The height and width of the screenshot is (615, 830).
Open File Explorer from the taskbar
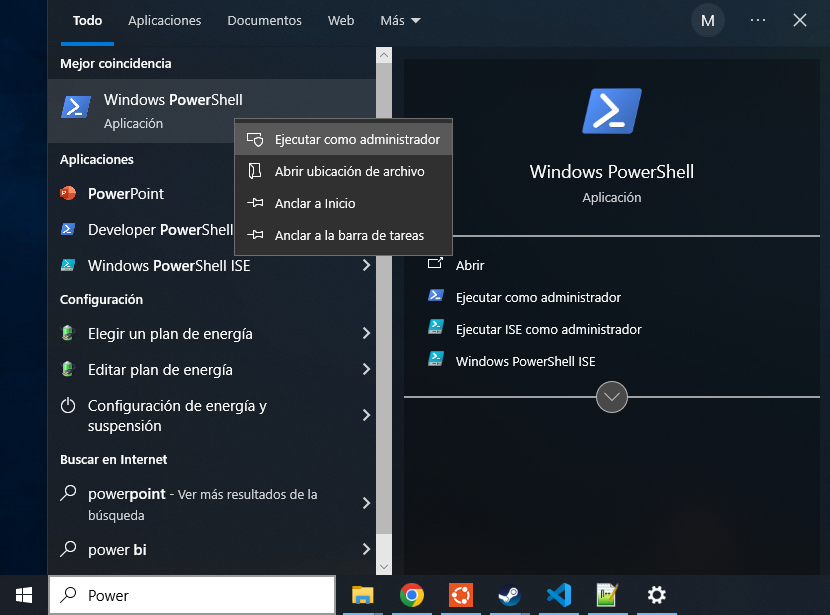pyautogui.click(x=362, y=595)
